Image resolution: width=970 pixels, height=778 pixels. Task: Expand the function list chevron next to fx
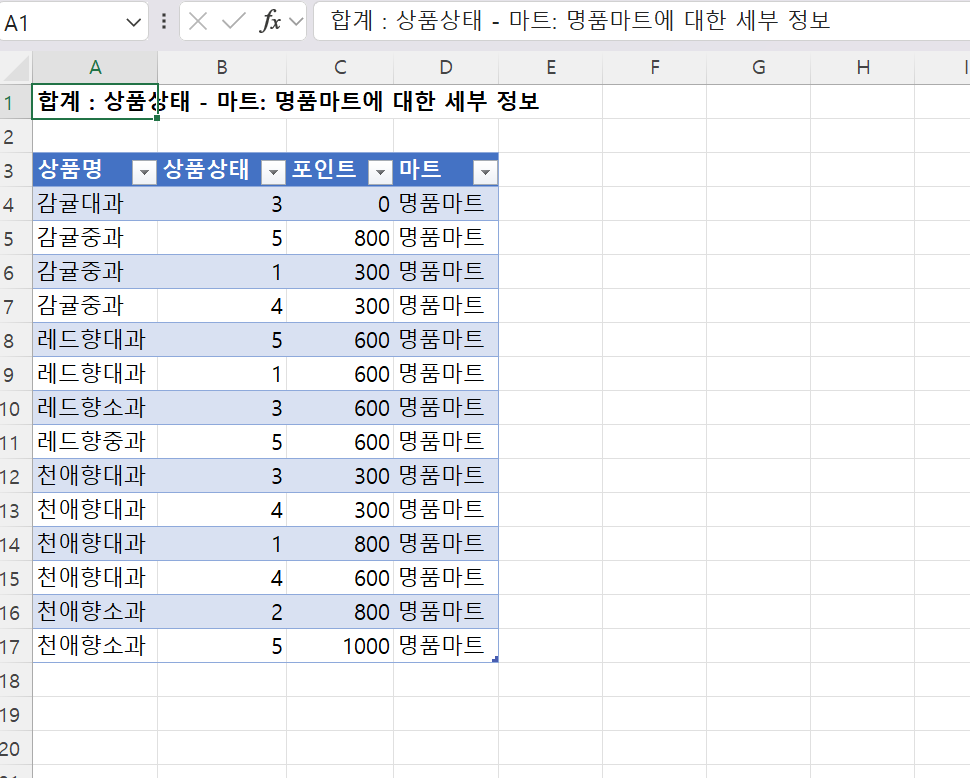point(295,22)
